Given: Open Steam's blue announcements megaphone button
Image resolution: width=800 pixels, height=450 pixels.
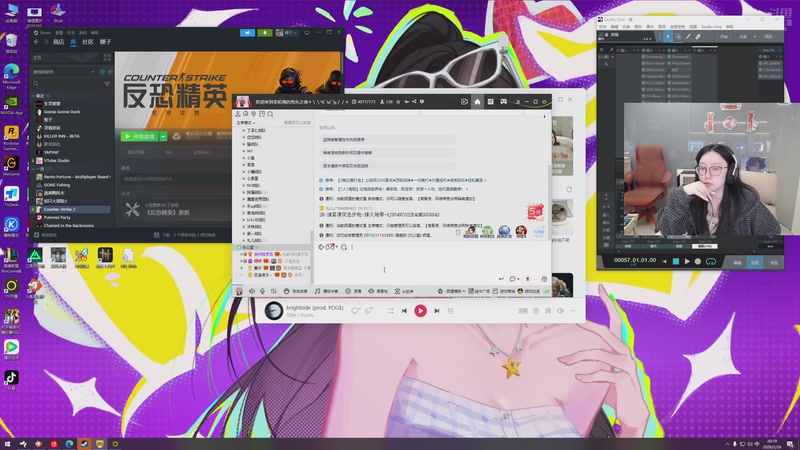Looking at the screenshot, I should tap(247, 33).
